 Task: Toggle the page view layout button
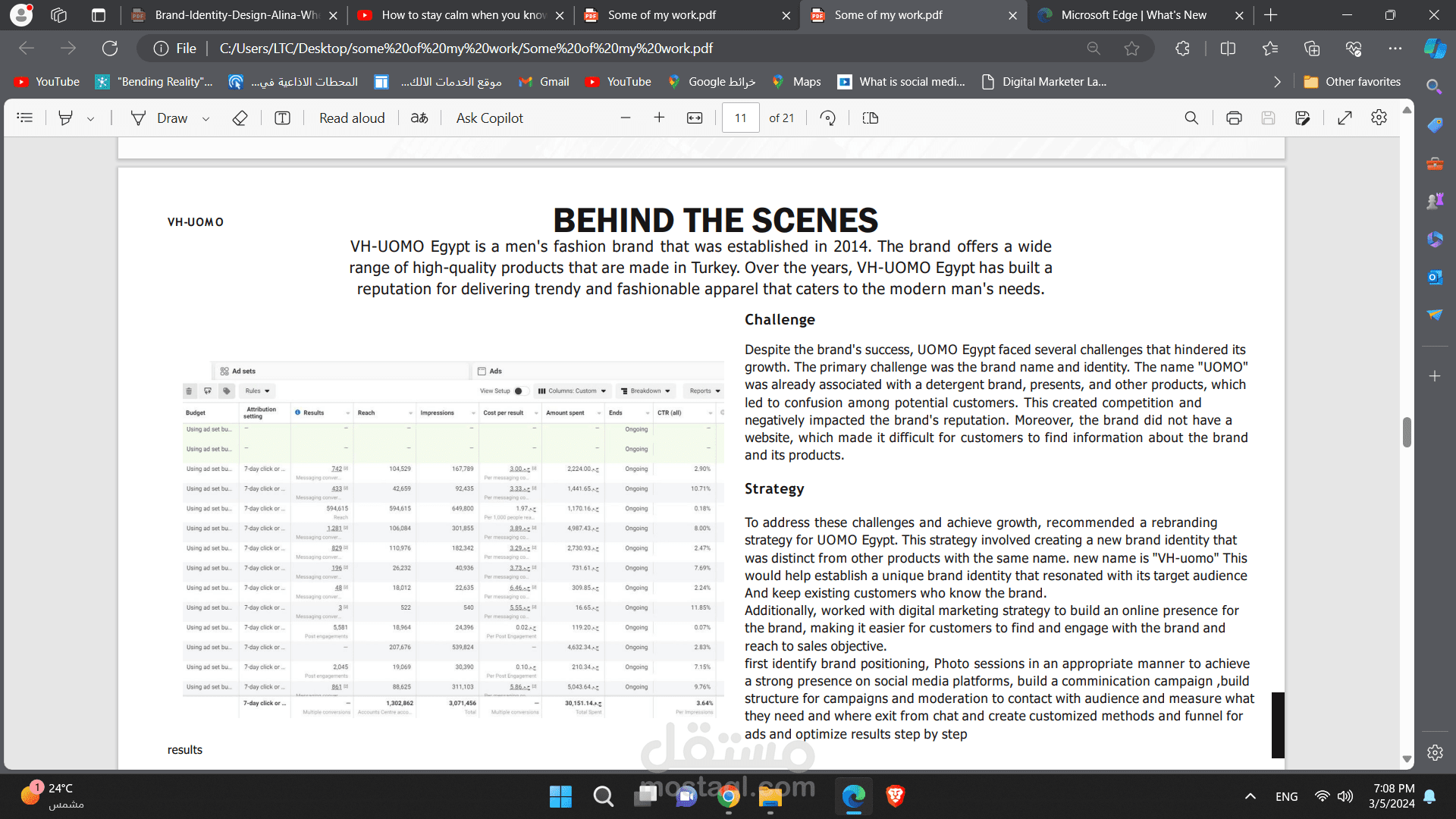[x=871, y=118]
